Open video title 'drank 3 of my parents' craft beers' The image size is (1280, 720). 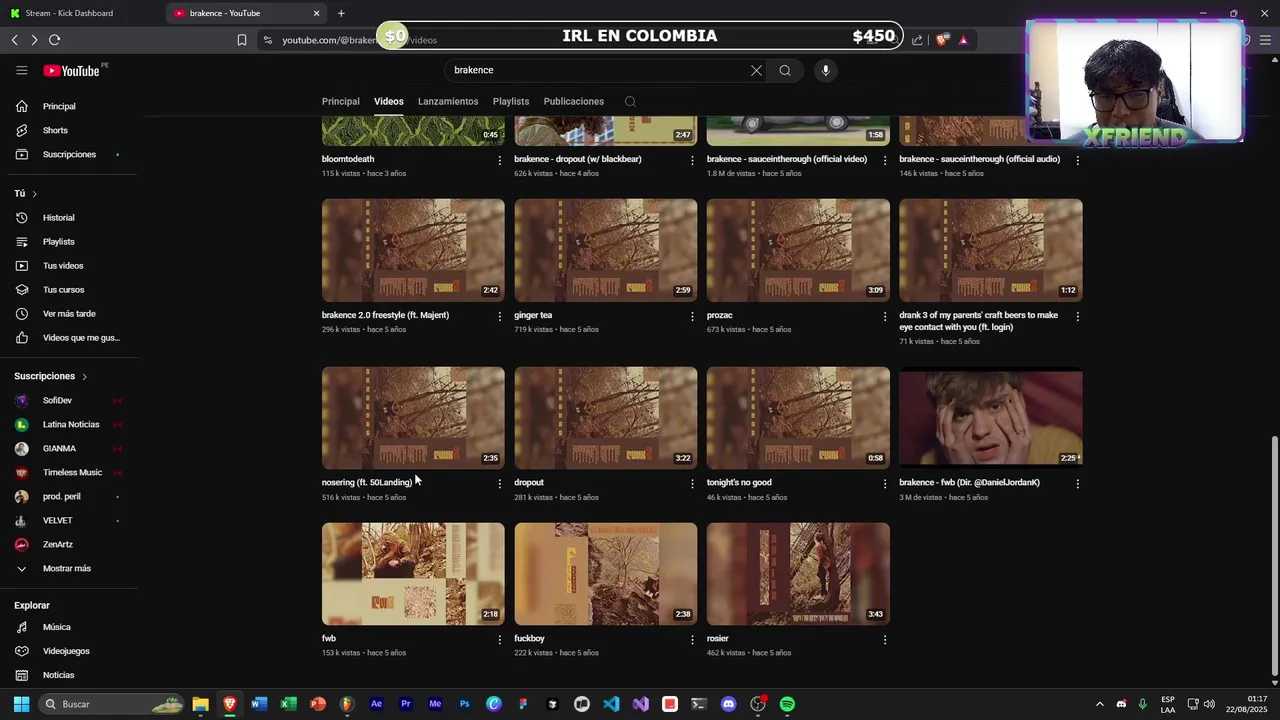pos(978,321)
